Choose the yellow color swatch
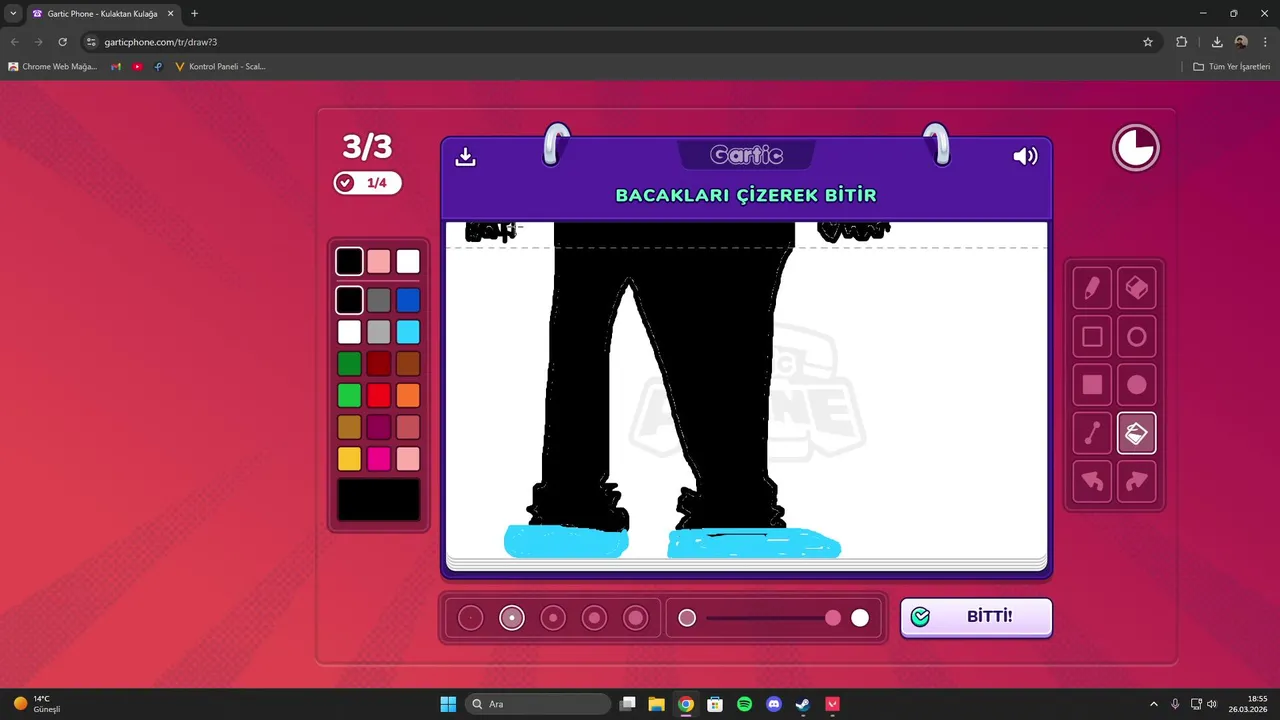 pyautogui.click(x=349, y=459)
